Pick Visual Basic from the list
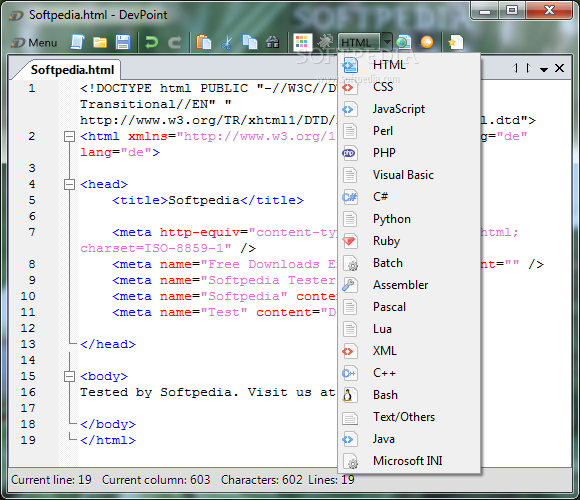 tap(409, 175)
